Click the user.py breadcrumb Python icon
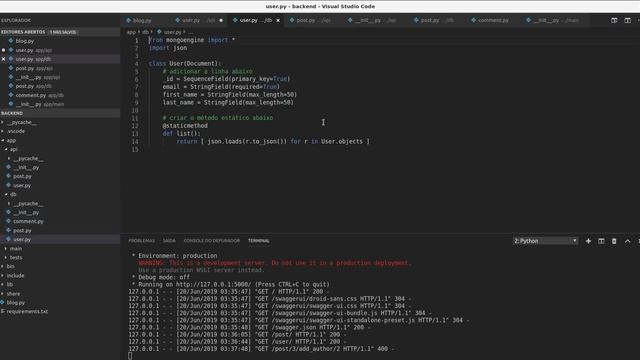This screenshot has width=640, height=360. (159, 31)
